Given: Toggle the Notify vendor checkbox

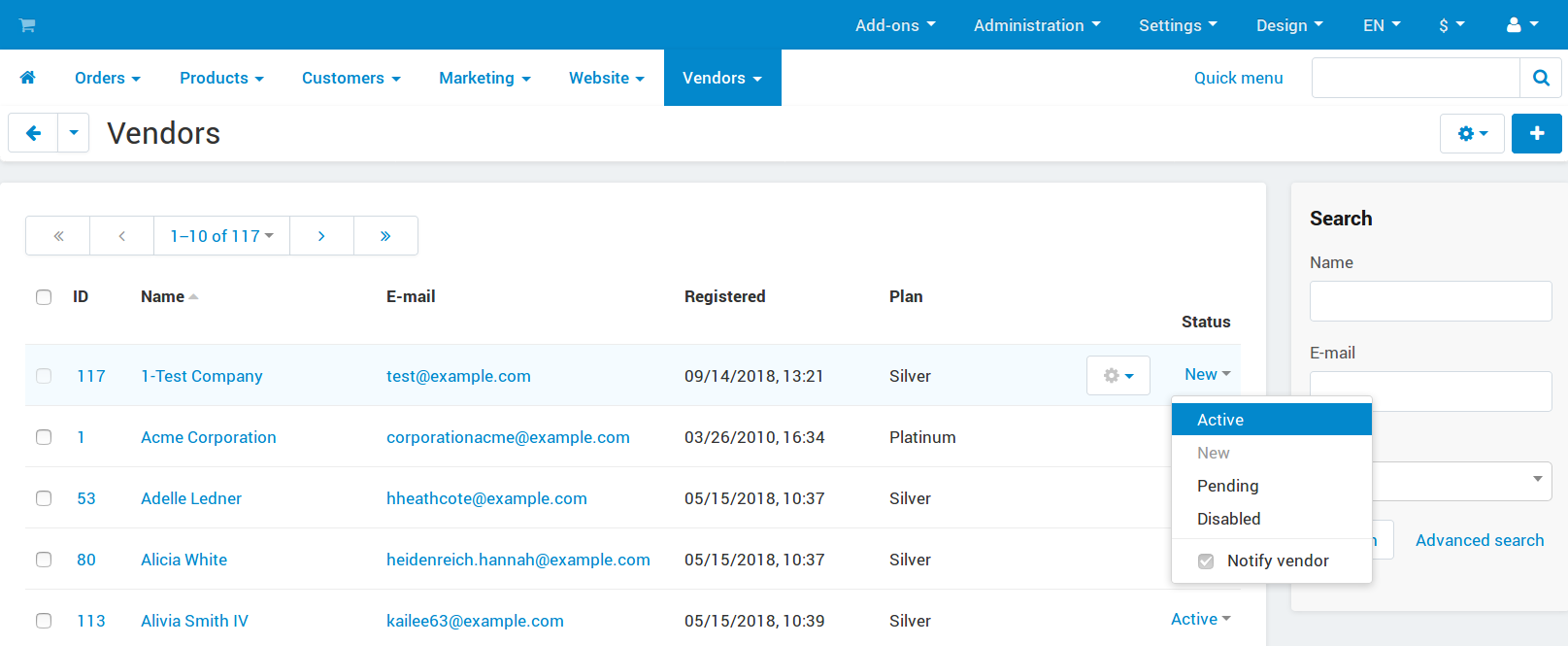Looking at the screenshot, I should coord(1206,561).
